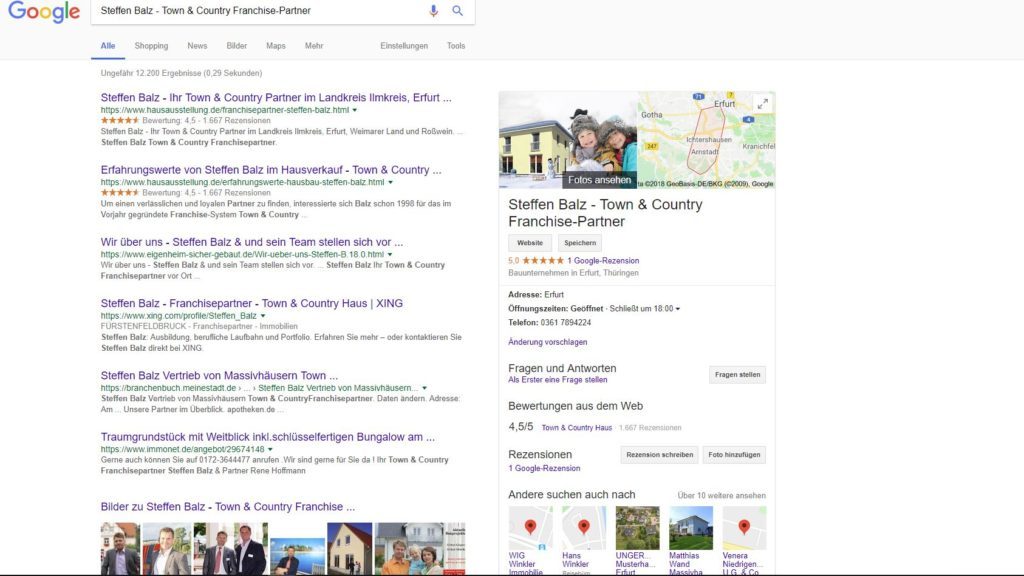Open Matthias Wand Massivhaus thumbnail
This screenshot has width=1024, height=576.
[691, 528]
